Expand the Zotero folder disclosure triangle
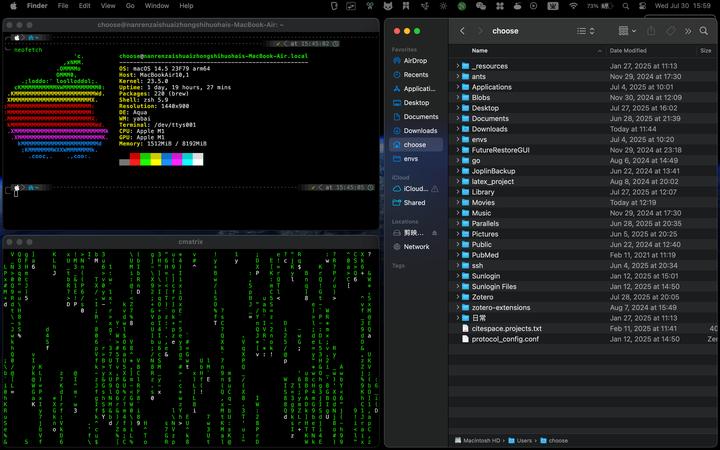Viewport: 720px width, 450px height. (457, 297)
